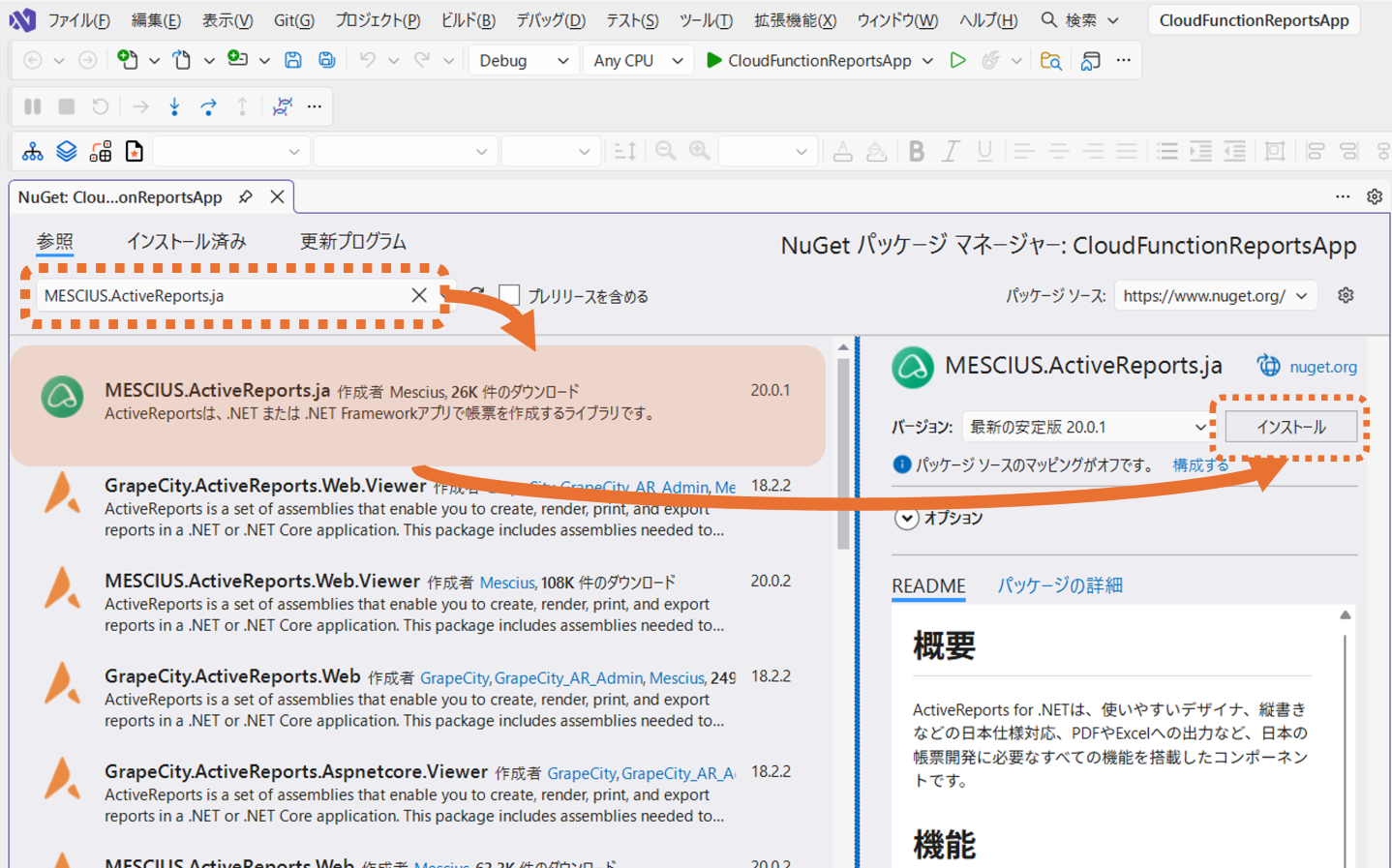Click the zoom out magnifier icon
This screenshot has width=1392, height=868.
(x=665, y=151)
